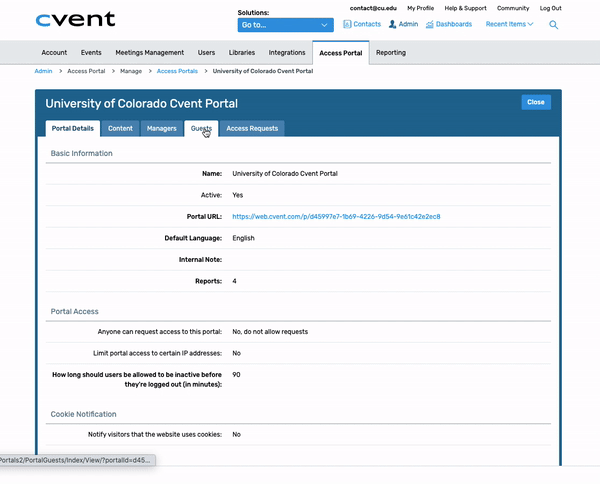
Task: Switch to the Portal Details tab
Action: 73,129
